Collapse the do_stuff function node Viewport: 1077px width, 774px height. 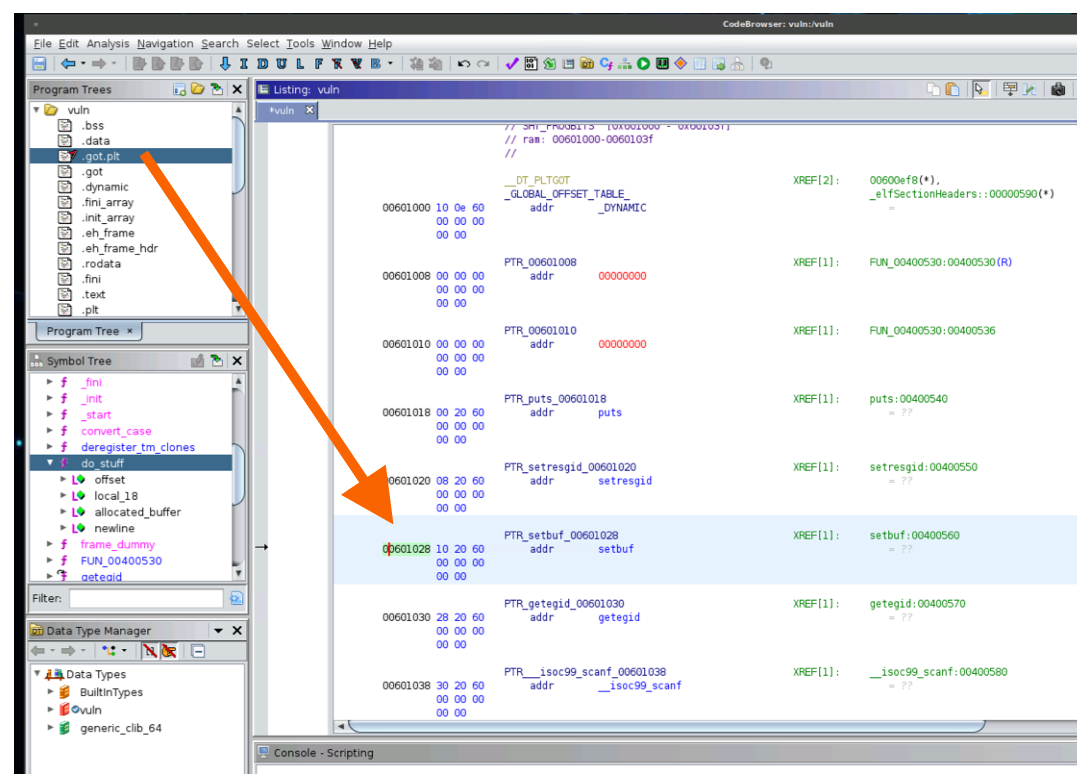50,464
